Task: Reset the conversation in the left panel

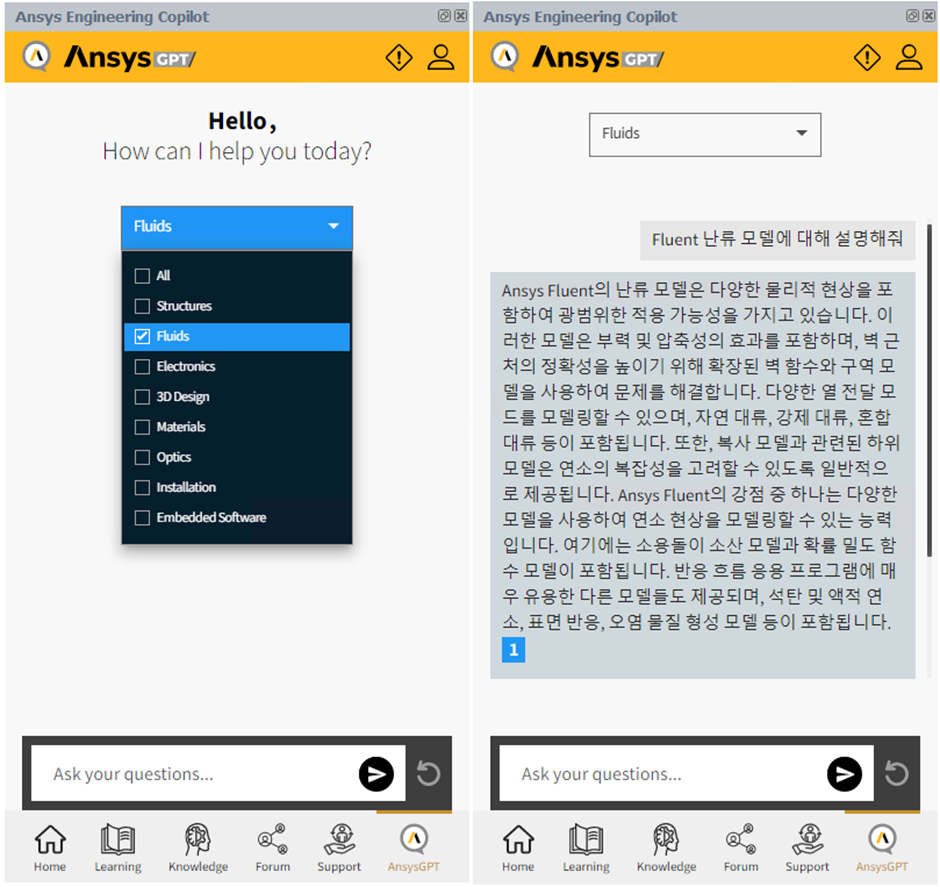Action: 429,773
